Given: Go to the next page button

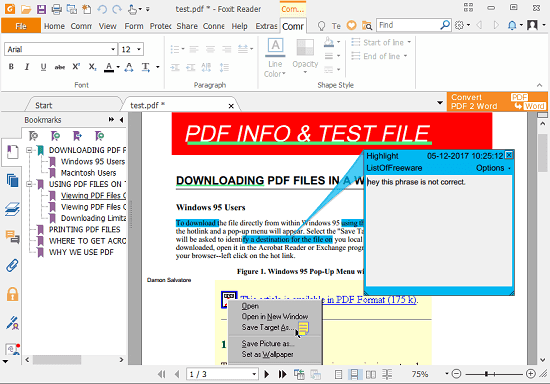Looking at the screenshot, I should click(x=267, y=374).
